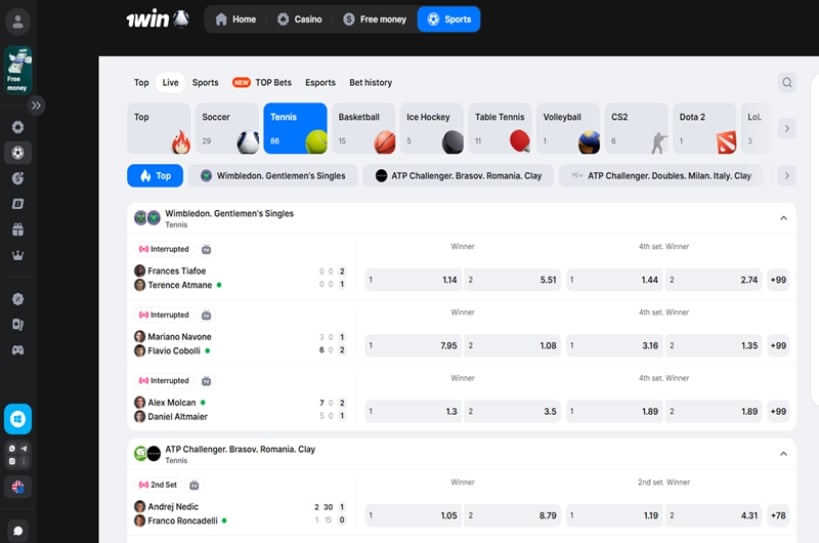Select the Dota 2 sport card
The width and height of the screenshot is (819, 543).
[705, 128]
